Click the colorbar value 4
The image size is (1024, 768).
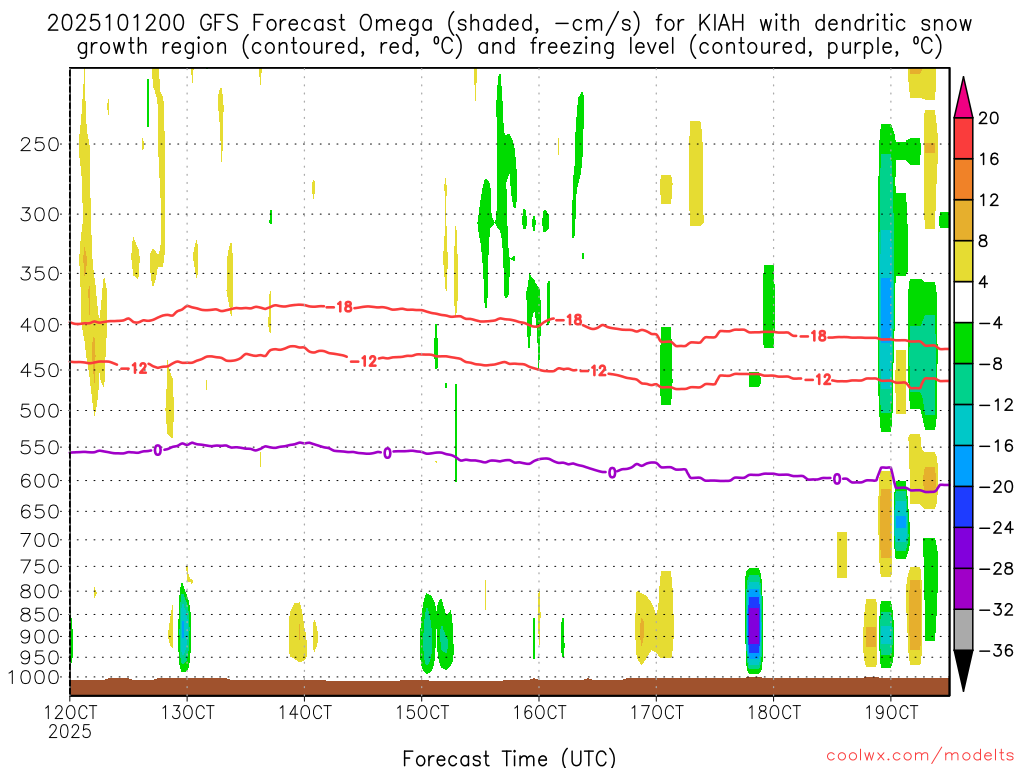984,282
